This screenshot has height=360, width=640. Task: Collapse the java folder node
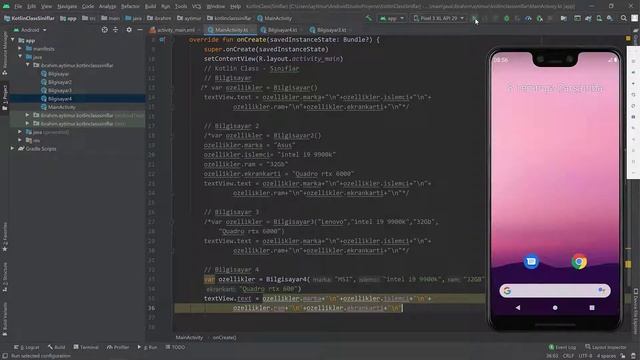20,57
